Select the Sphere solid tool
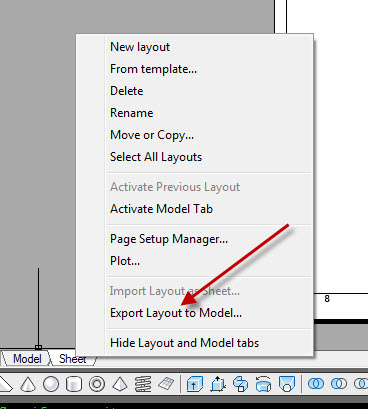The image size is (368, 409). (51, 384)
